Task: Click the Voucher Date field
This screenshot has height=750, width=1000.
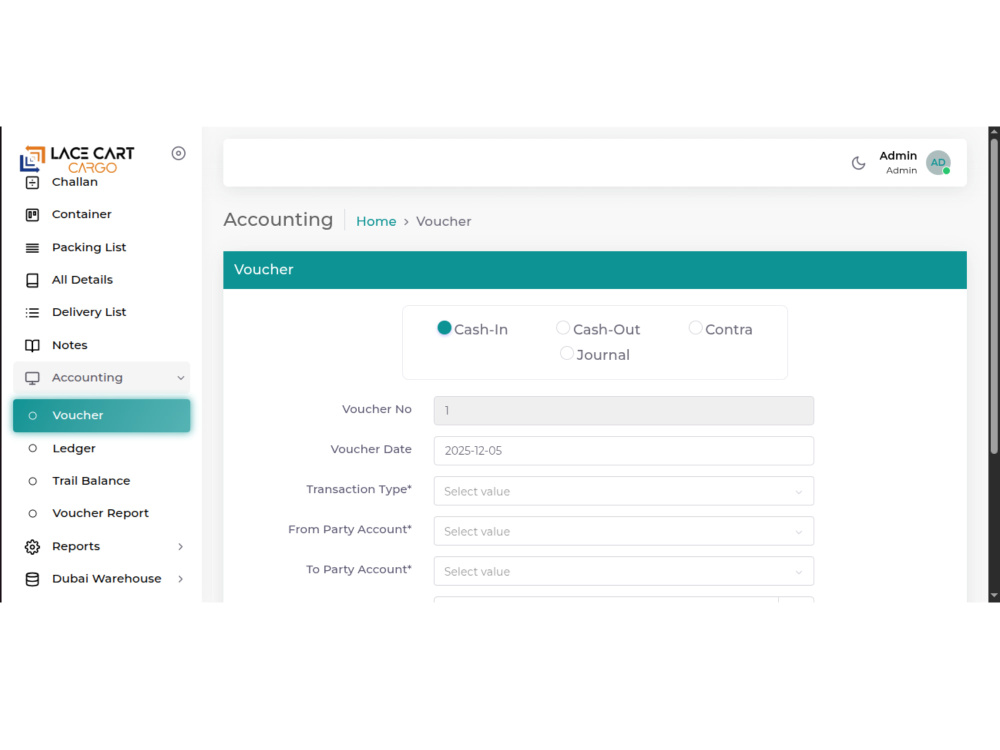Action: pyautogui.click(x=624, y=451)
